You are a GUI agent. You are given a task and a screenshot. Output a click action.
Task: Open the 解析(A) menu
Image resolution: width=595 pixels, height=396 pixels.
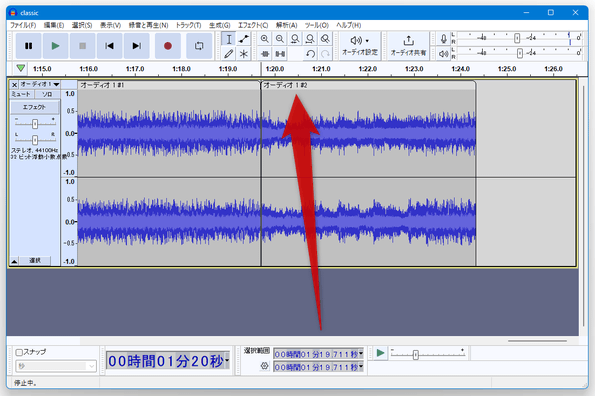286,25
